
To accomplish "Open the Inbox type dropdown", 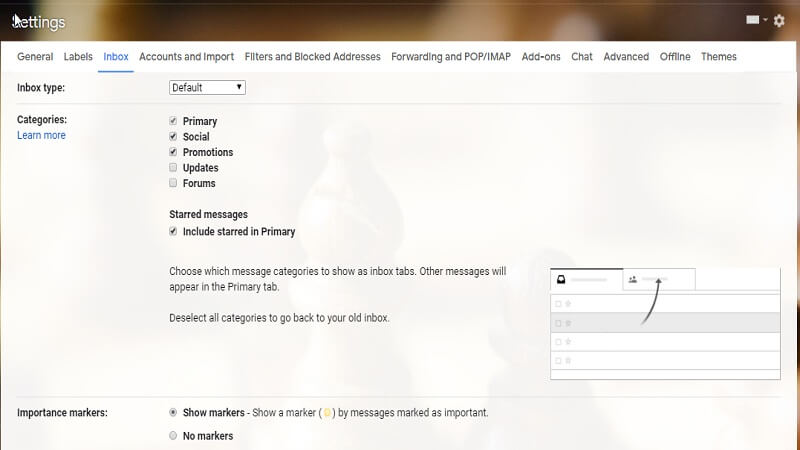I will coord(207,87).
